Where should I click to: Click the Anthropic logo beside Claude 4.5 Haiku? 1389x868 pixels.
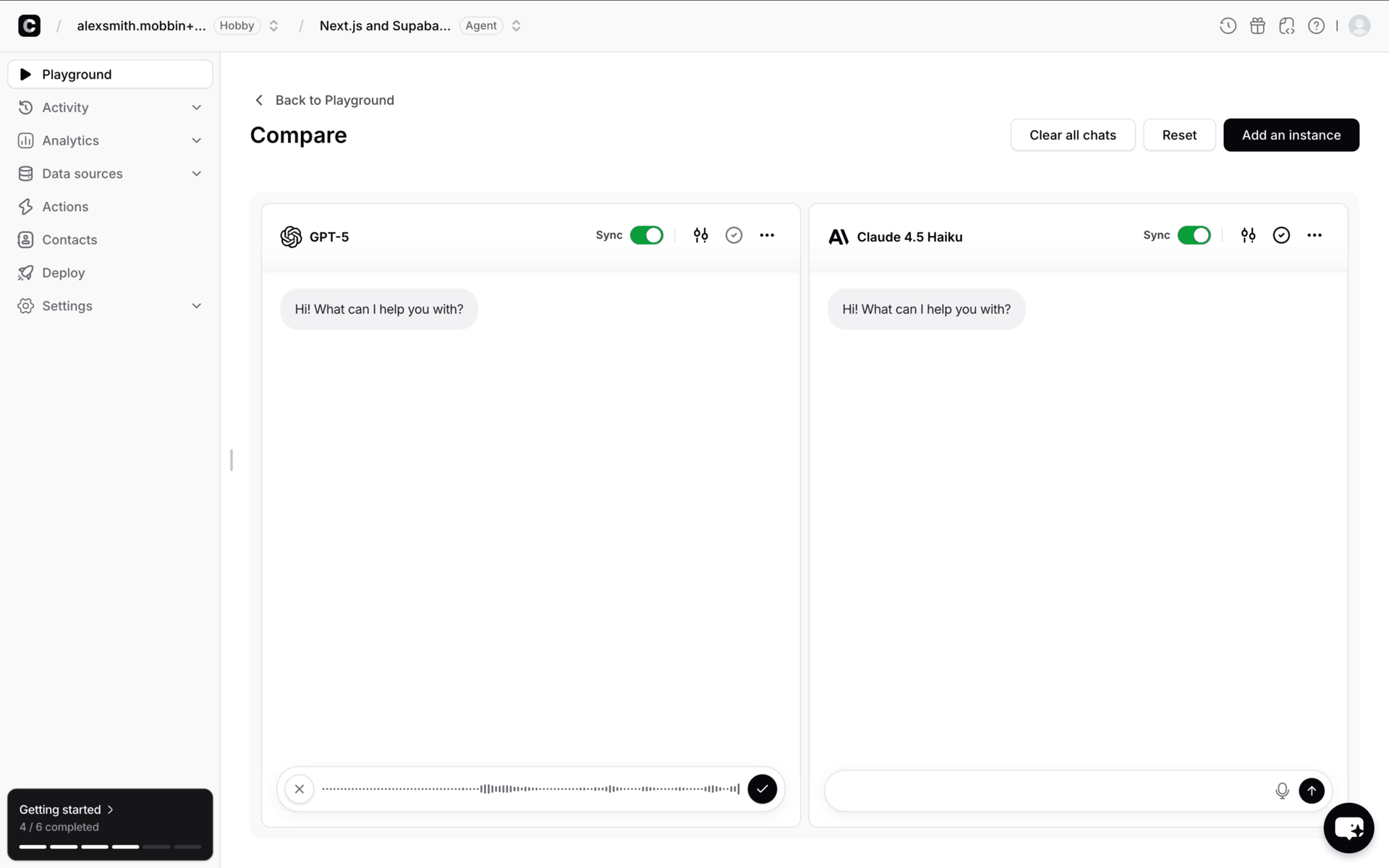click(x=838, y=237)
